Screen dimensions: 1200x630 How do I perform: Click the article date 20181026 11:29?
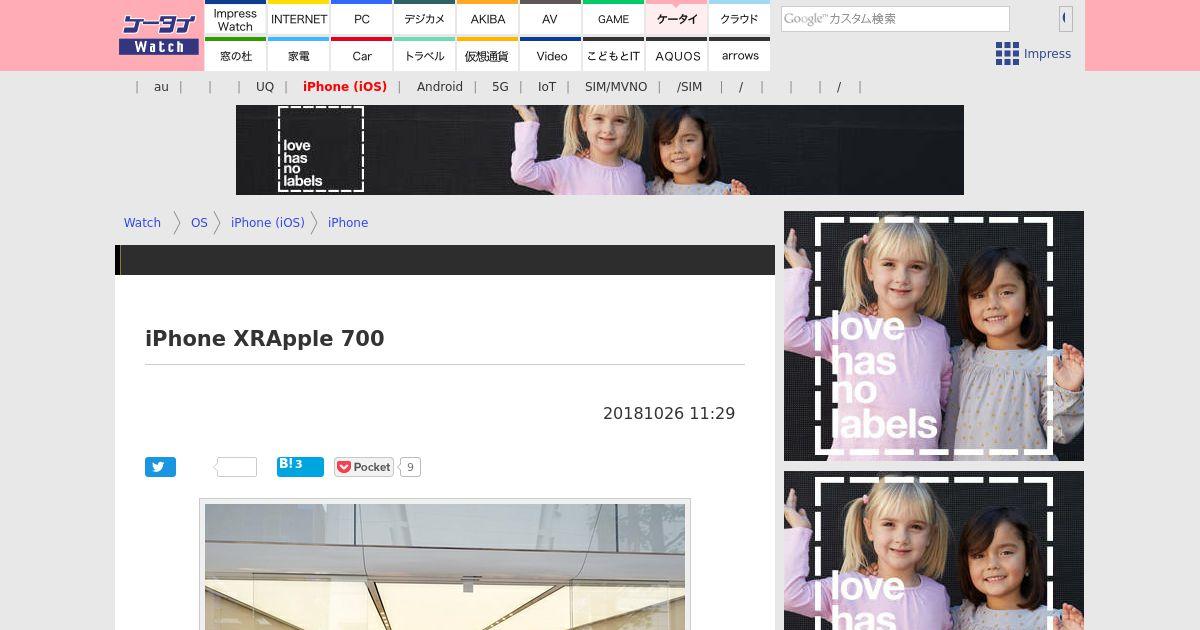pyautogui.click(x=669, y=414)
